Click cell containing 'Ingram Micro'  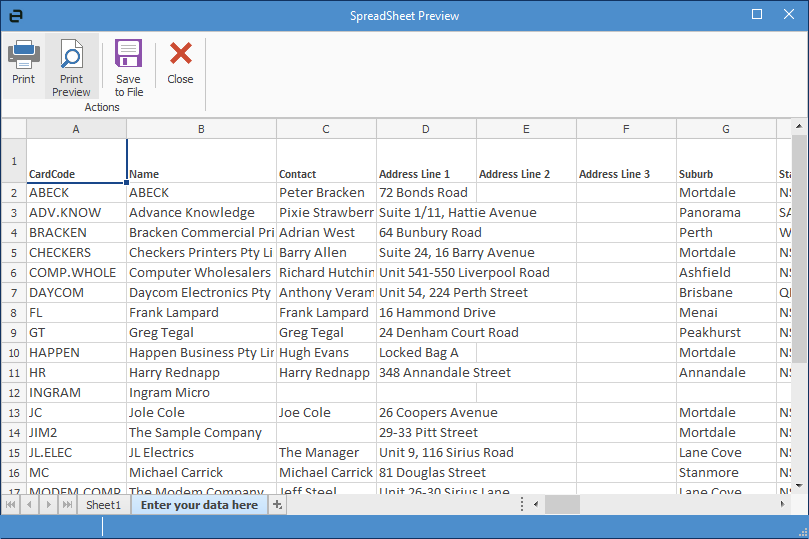(x=201, y=393)
